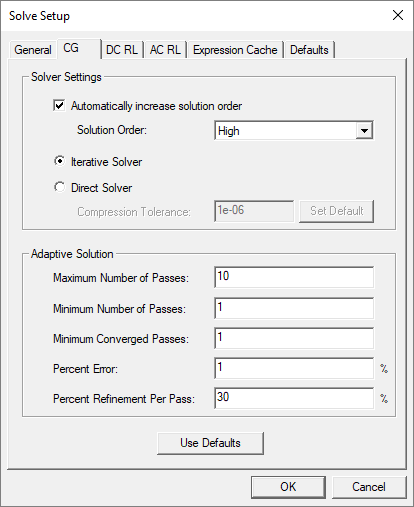Image resolution: width=414 pixels, height=507 pixels.
Task: Close the Solve Setup window
Action: tap(398, 15)
